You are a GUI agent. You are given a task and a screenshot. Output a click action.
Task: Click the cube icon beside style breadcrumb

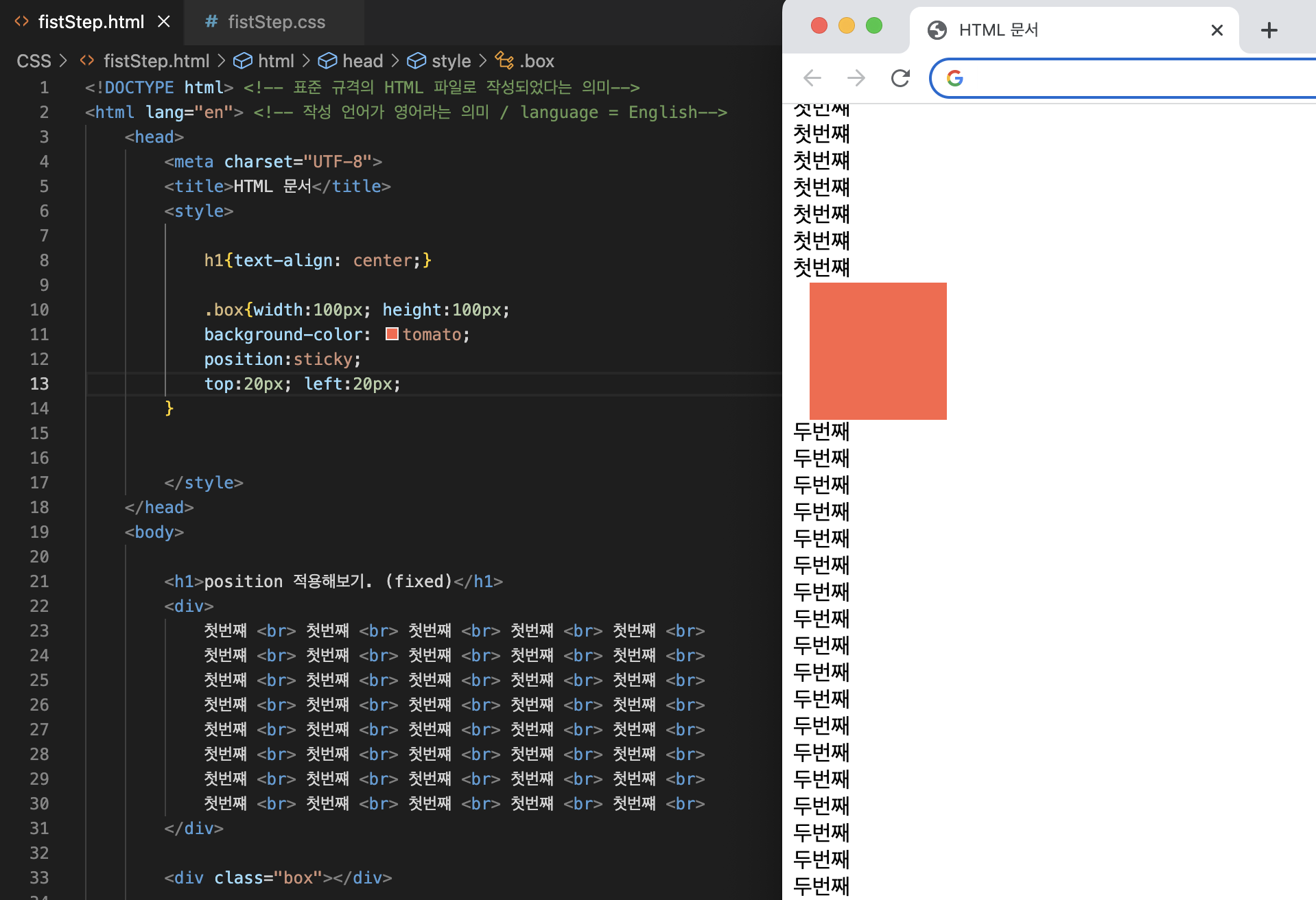click(x=416, y=61)
